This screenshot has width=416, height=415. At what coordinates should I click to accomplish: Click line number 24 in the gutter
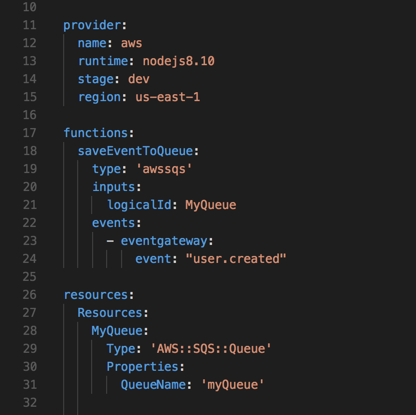pyautogui.click(x=29, y=259)
